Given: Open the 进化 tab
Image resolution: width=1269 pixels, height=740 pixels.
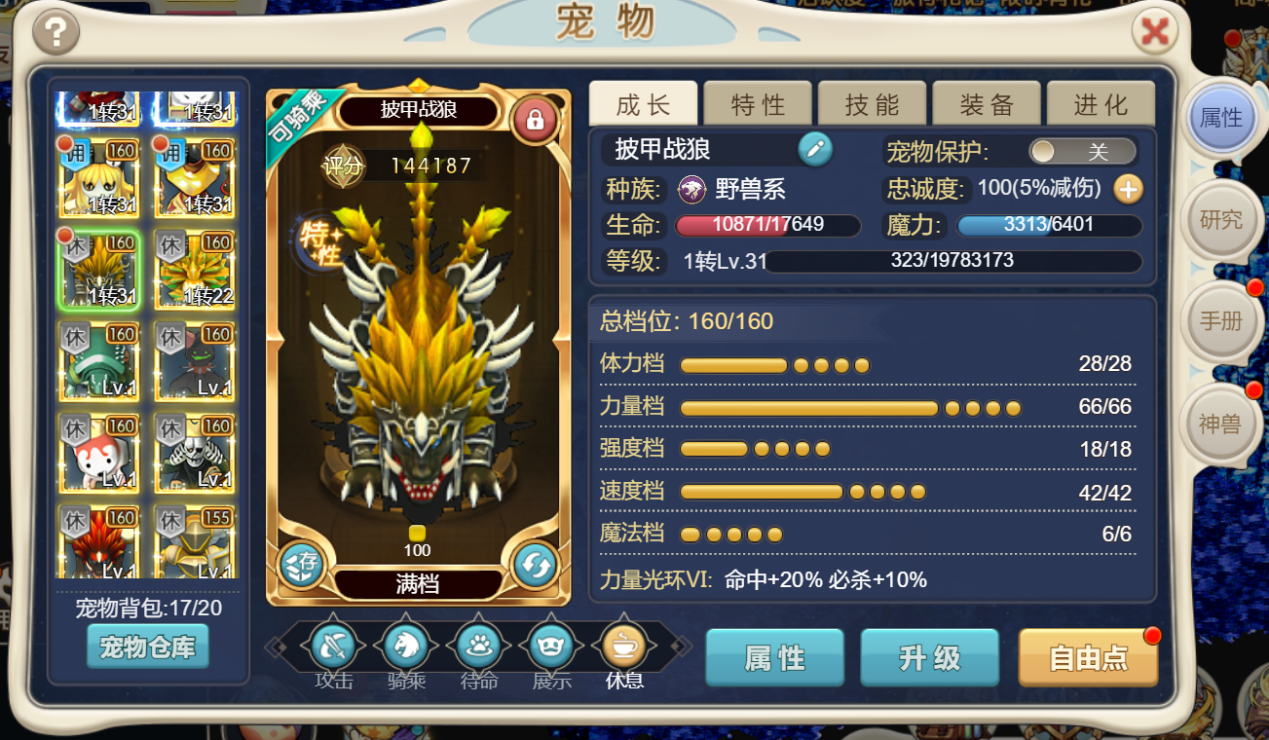Looking at the screenshot, I should [1101, 104].
